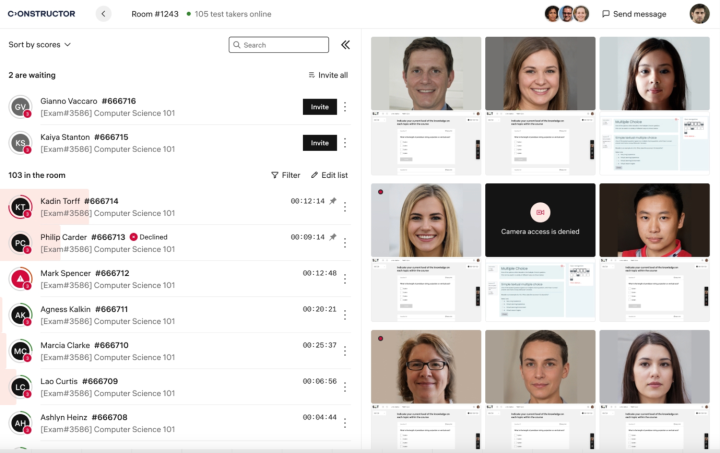Open three-dot menu for Marcia Clarke
720x453 pixels.
345,351
